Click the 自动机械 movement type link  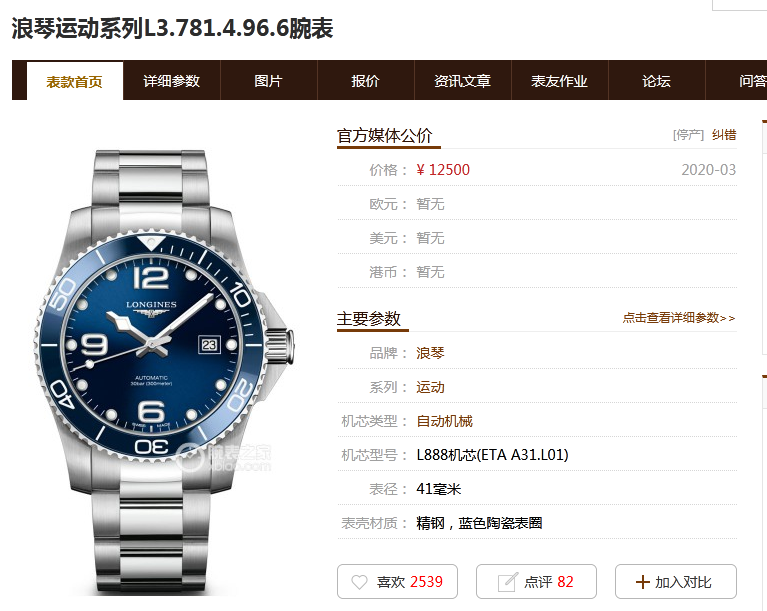click(444, 421)
